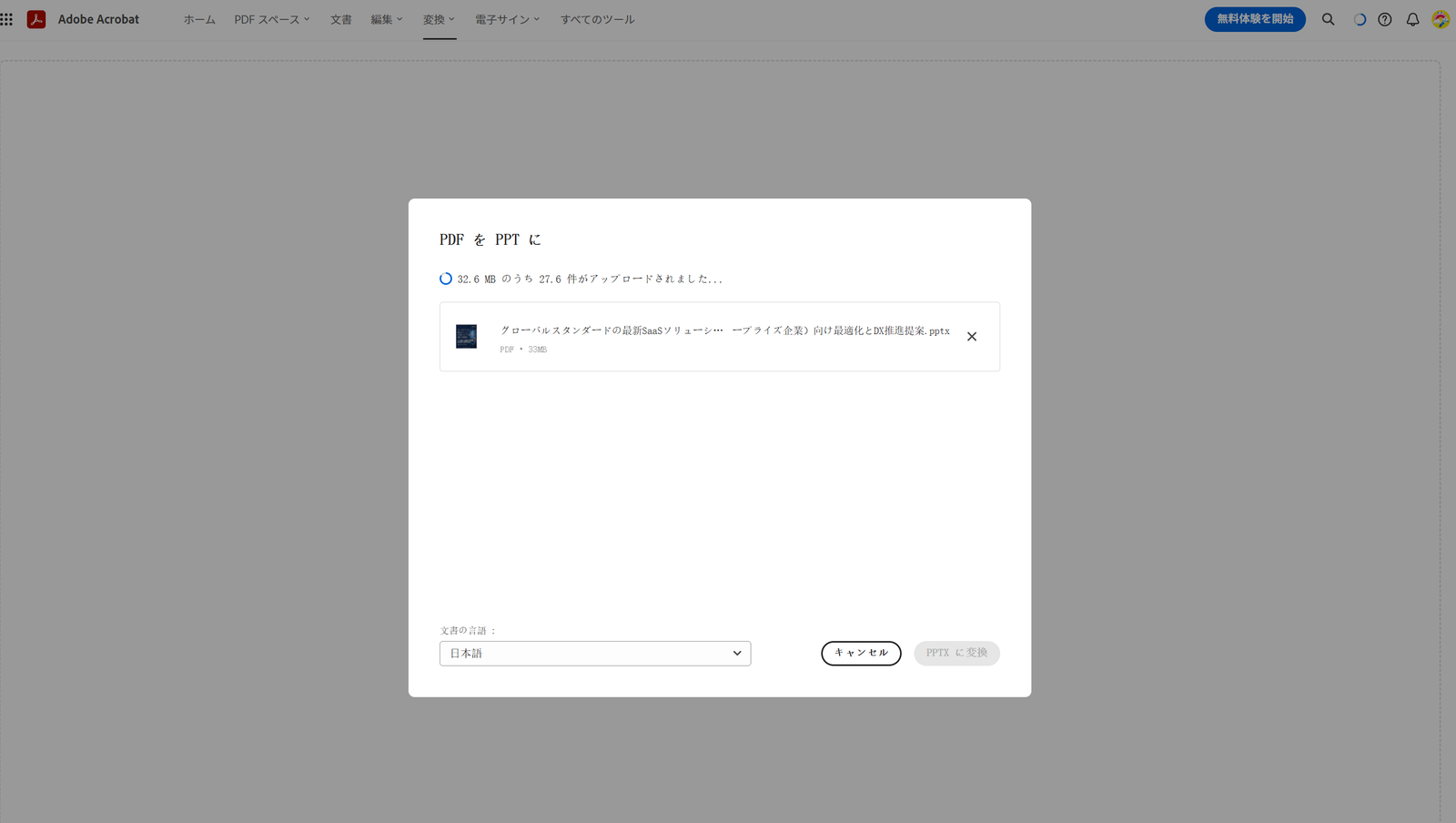
Task: Click the upload status text 32.6 MB
Action: (x=590, y=279)
